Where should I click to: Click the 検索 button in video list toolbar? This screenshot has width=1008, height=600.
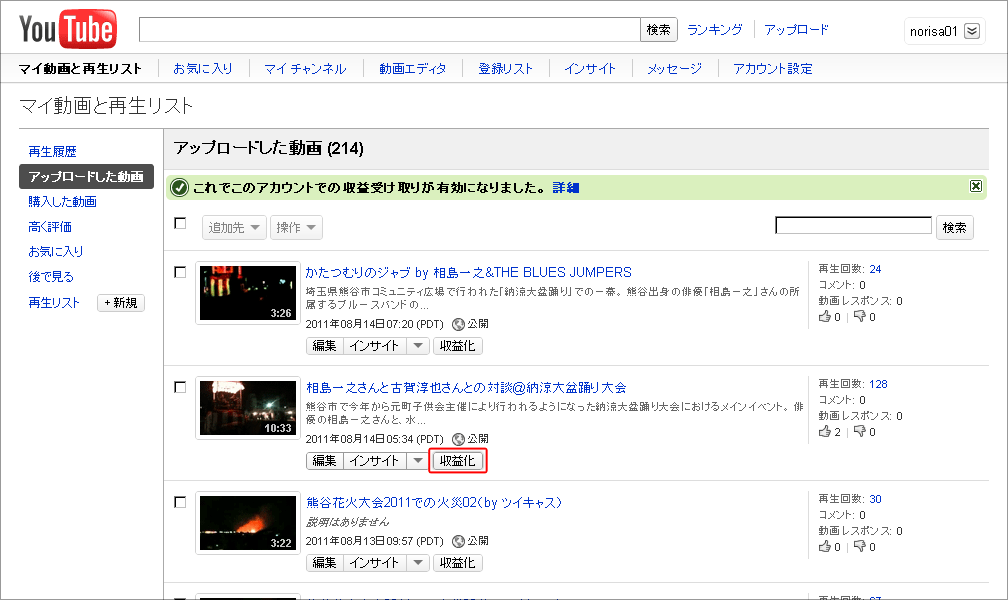[955, 228]
